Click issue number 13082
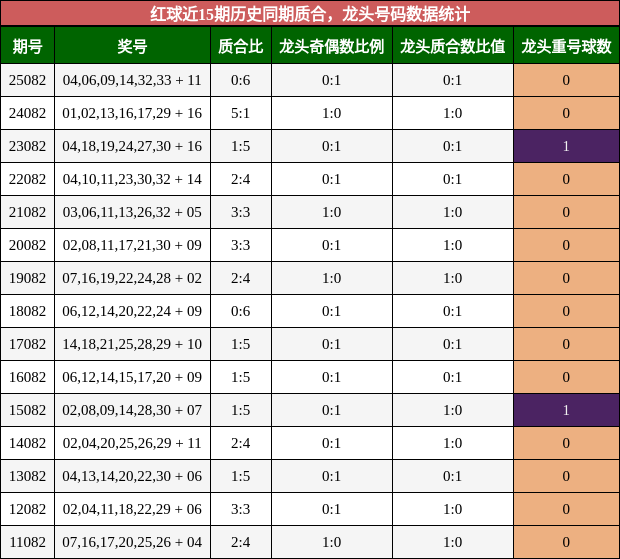 [x=27, y=476]
